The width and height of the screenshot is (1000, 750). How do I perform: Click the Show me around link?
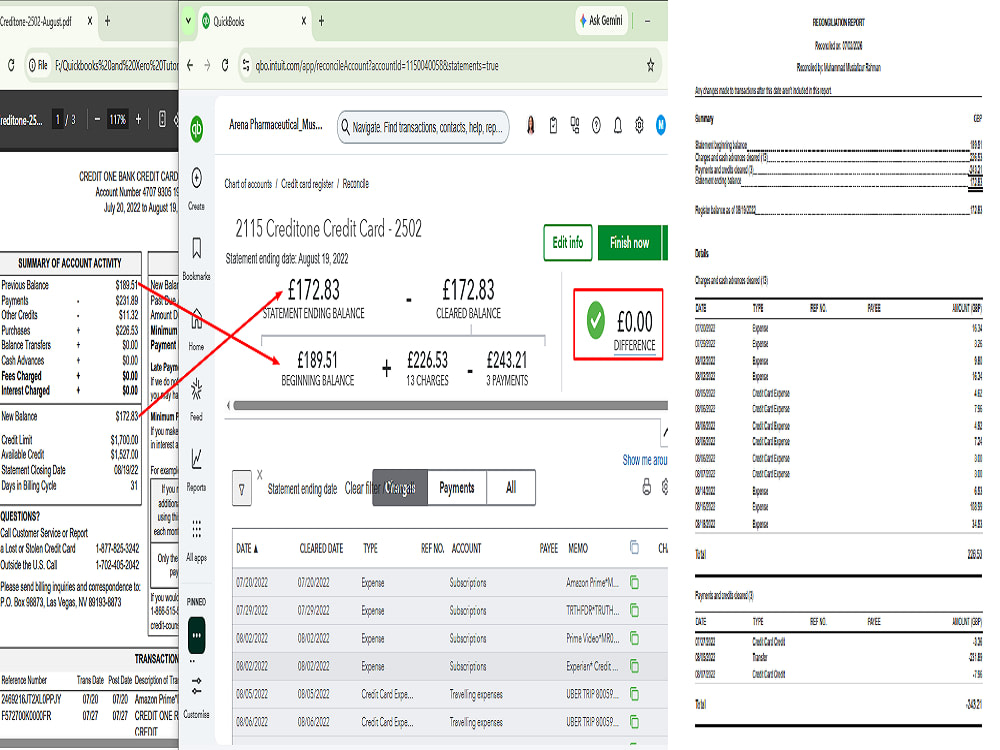click(x=645, y=460)
